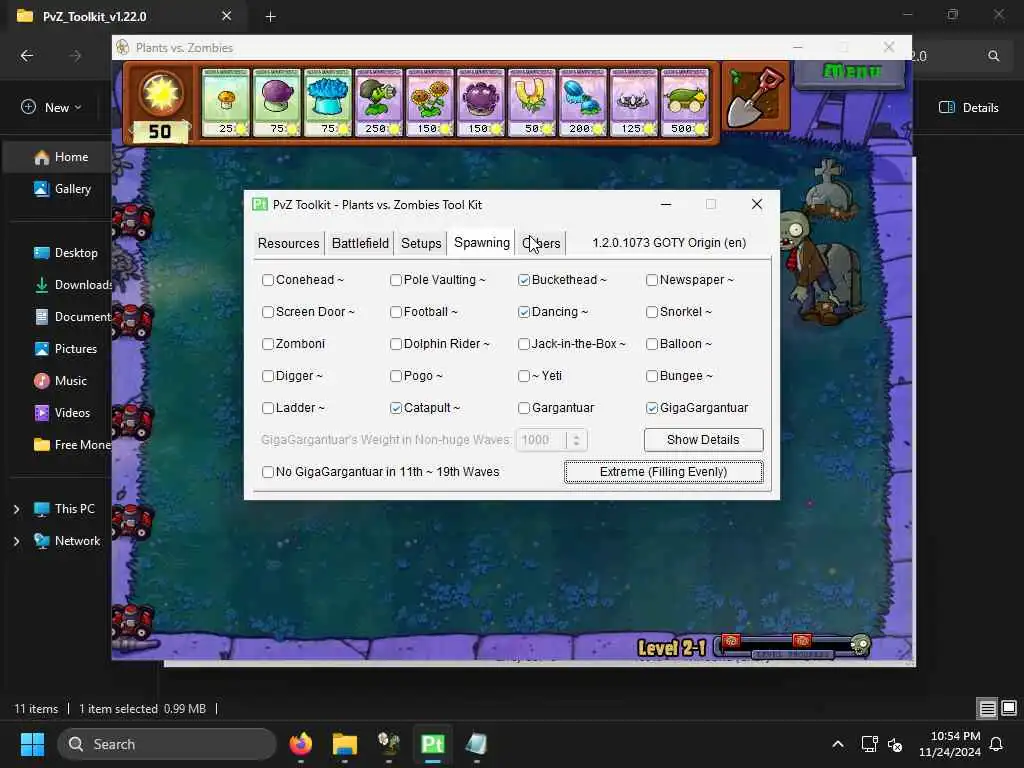Switch to details list view icon

(x=987, y=708)
